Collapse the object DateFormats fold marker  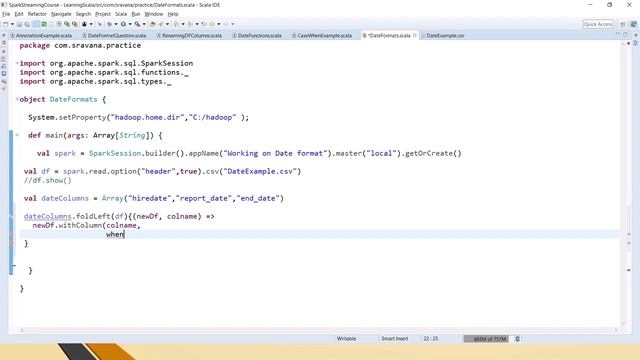(17, 99)
